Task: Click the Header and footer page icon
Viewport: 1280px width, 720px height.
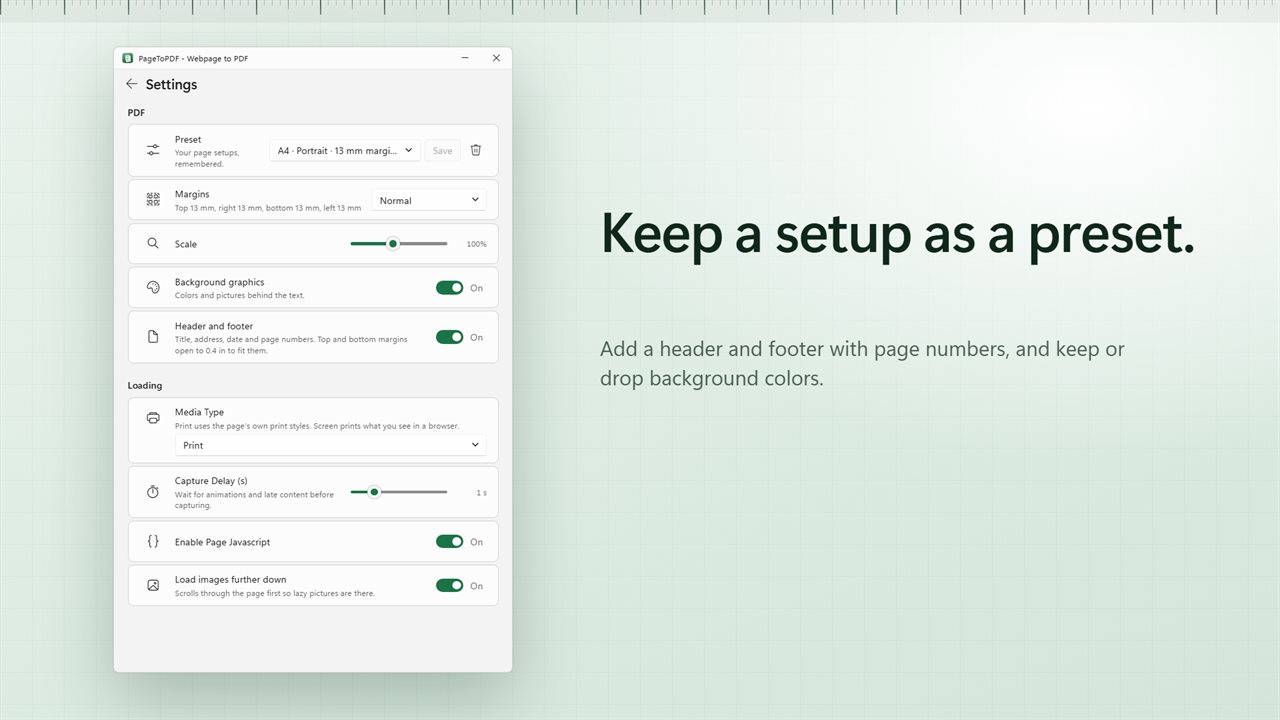Action: pos(153,337)
